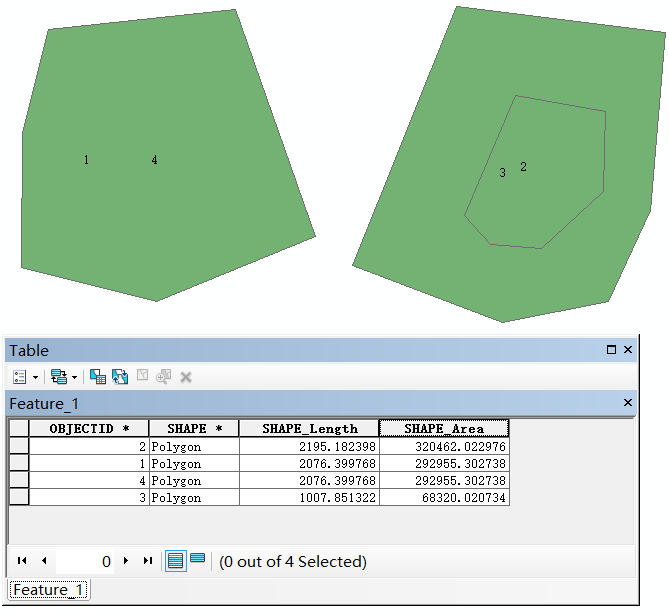
Task: Click the area cell 68320.020734
Action: pyautogui.click(x=444, y=498)
